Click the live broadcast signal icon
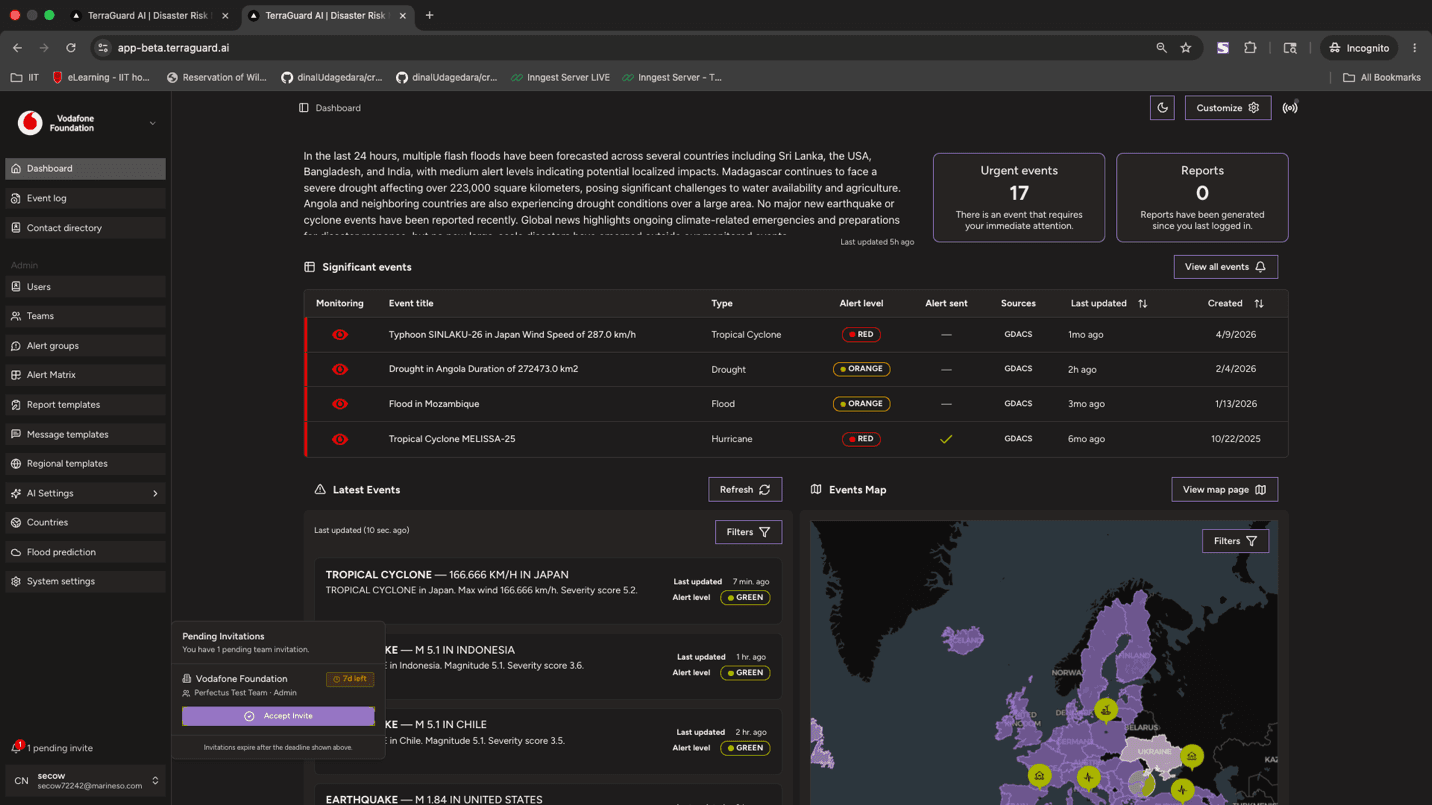 click(1290, 108)
